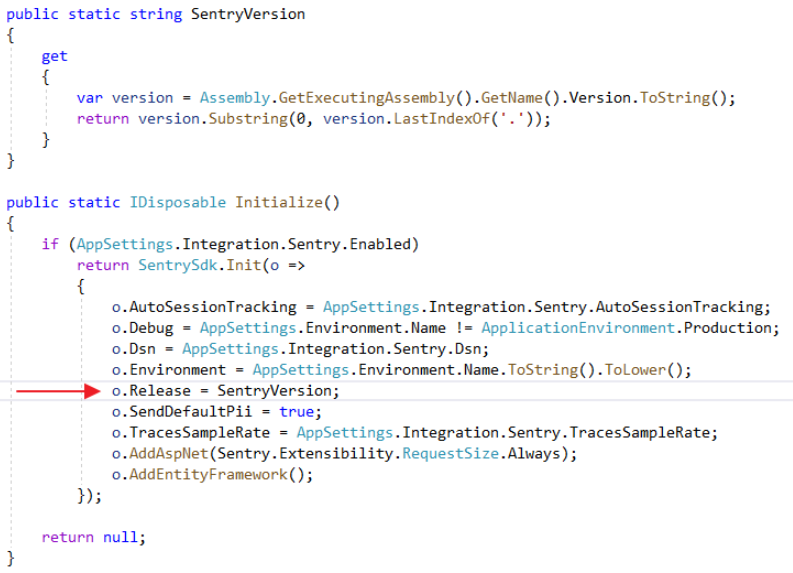Click the o.SendDefaultPii property
793x573 pixels.
(x=182, y=412)
